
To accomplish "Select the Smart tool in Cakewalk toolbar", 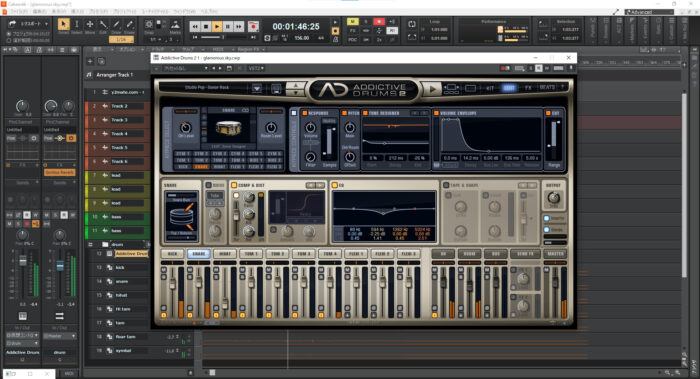I will (x=63, y=24).
